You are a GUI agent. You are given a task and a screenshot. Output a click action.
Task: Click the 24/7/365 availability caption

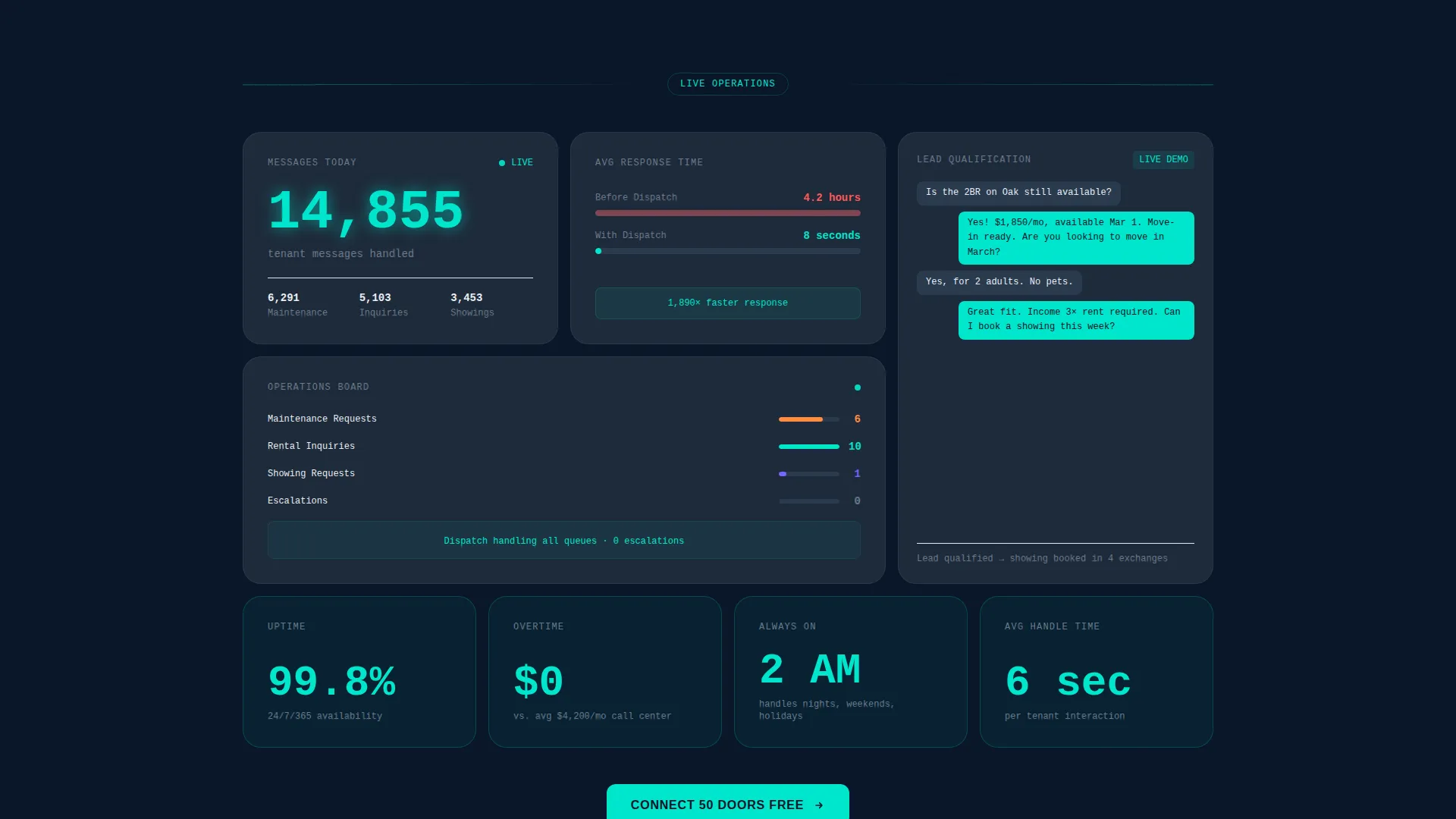coord(325,717)
